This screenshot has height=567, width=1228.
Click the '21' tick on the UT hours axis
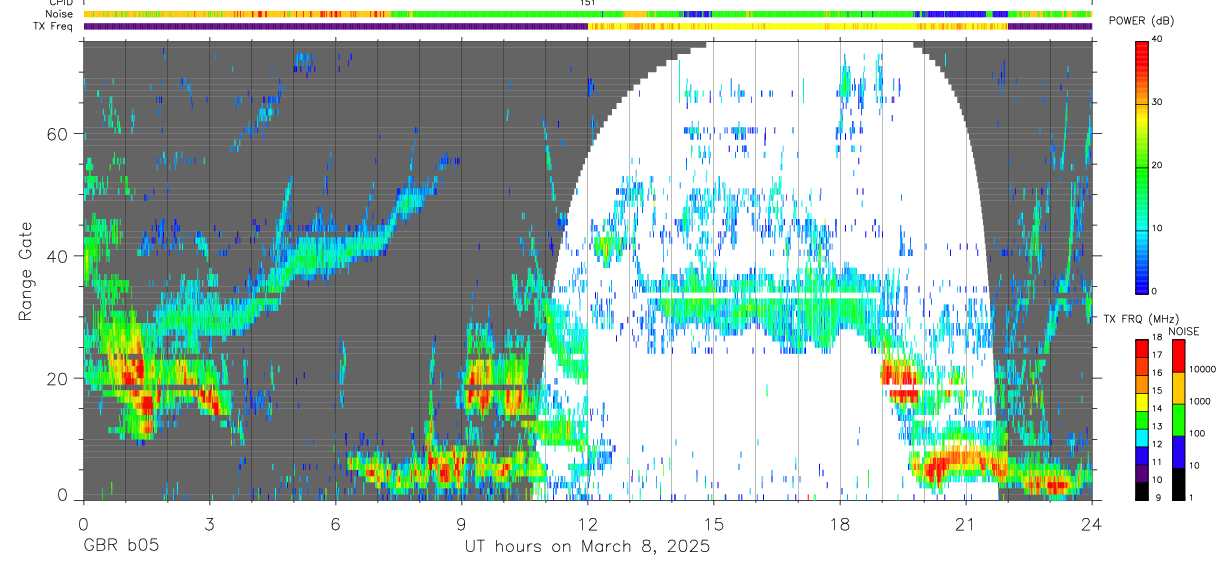[966, 524]
